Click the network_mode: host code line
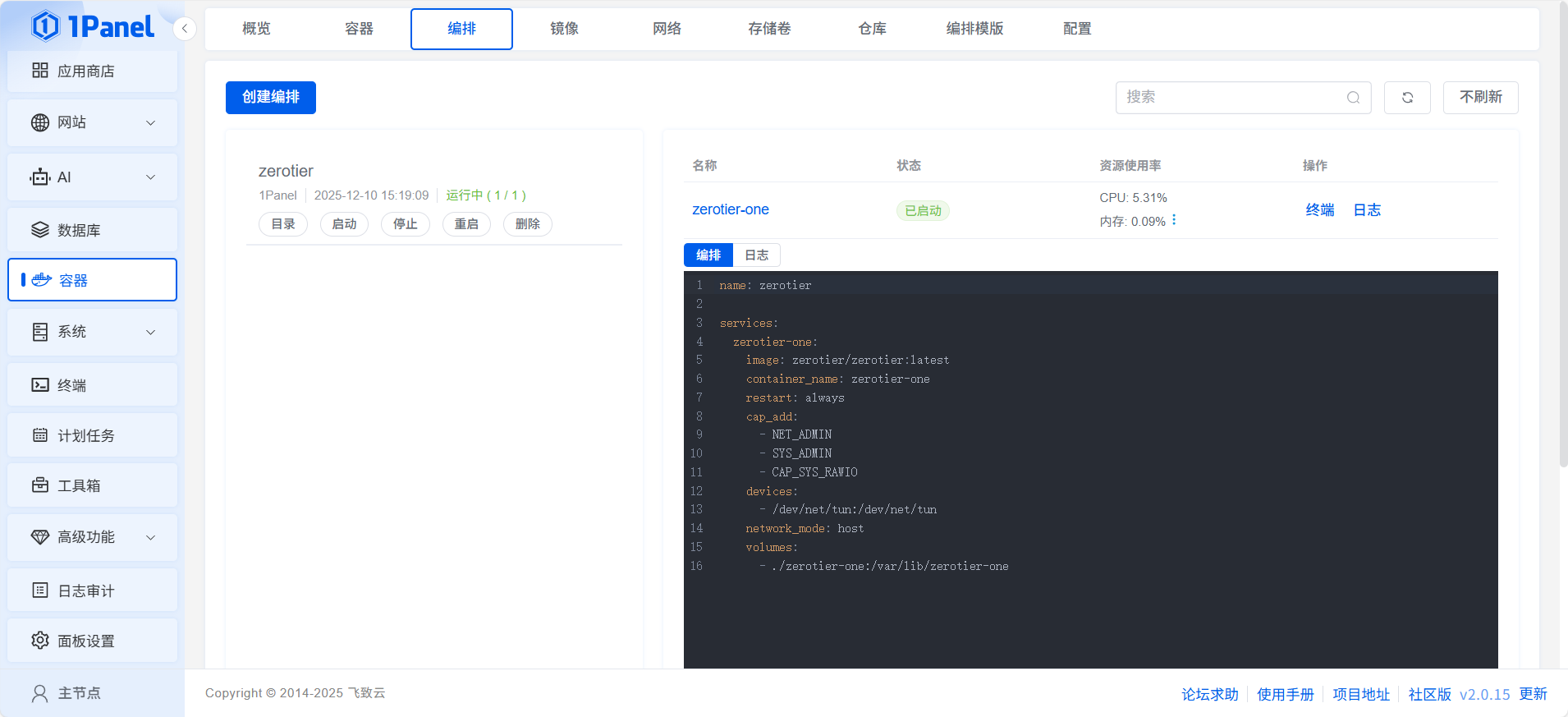This screenshot has width=1568, height=717. (x=805, y=529)
